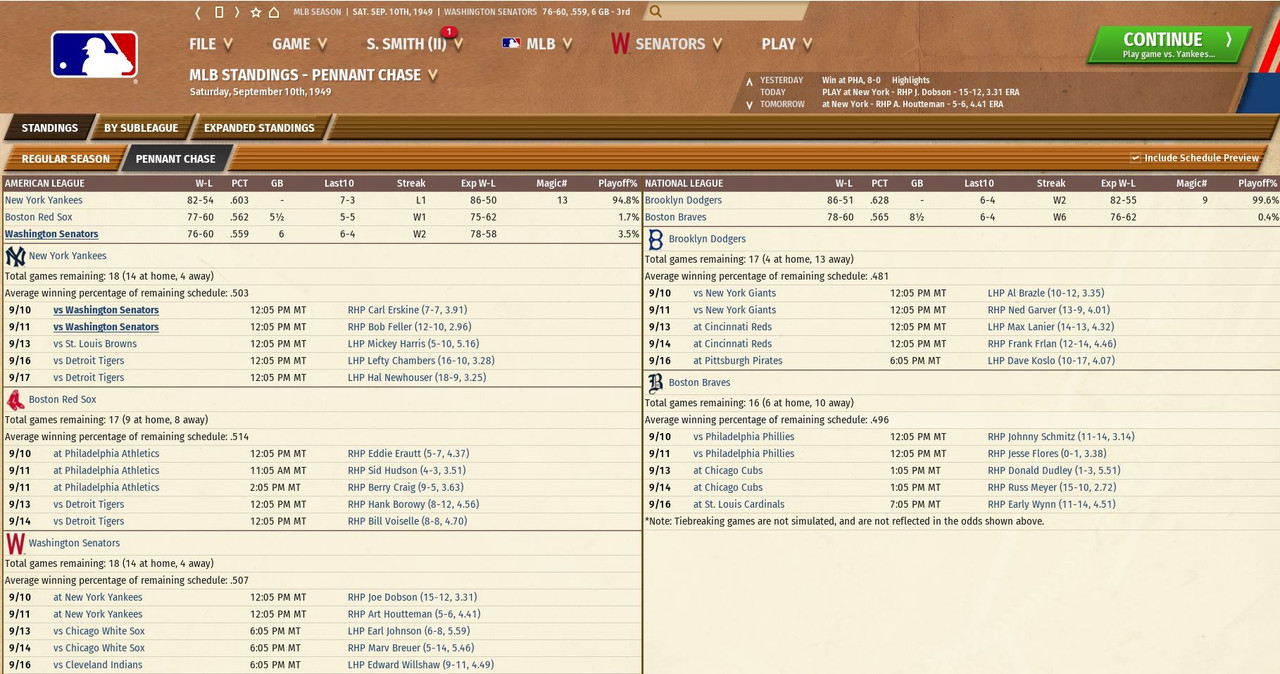Viewport: 1280px width, 674px height.
Task: Open the GAME dropdown menu
Action: (300, 44)
